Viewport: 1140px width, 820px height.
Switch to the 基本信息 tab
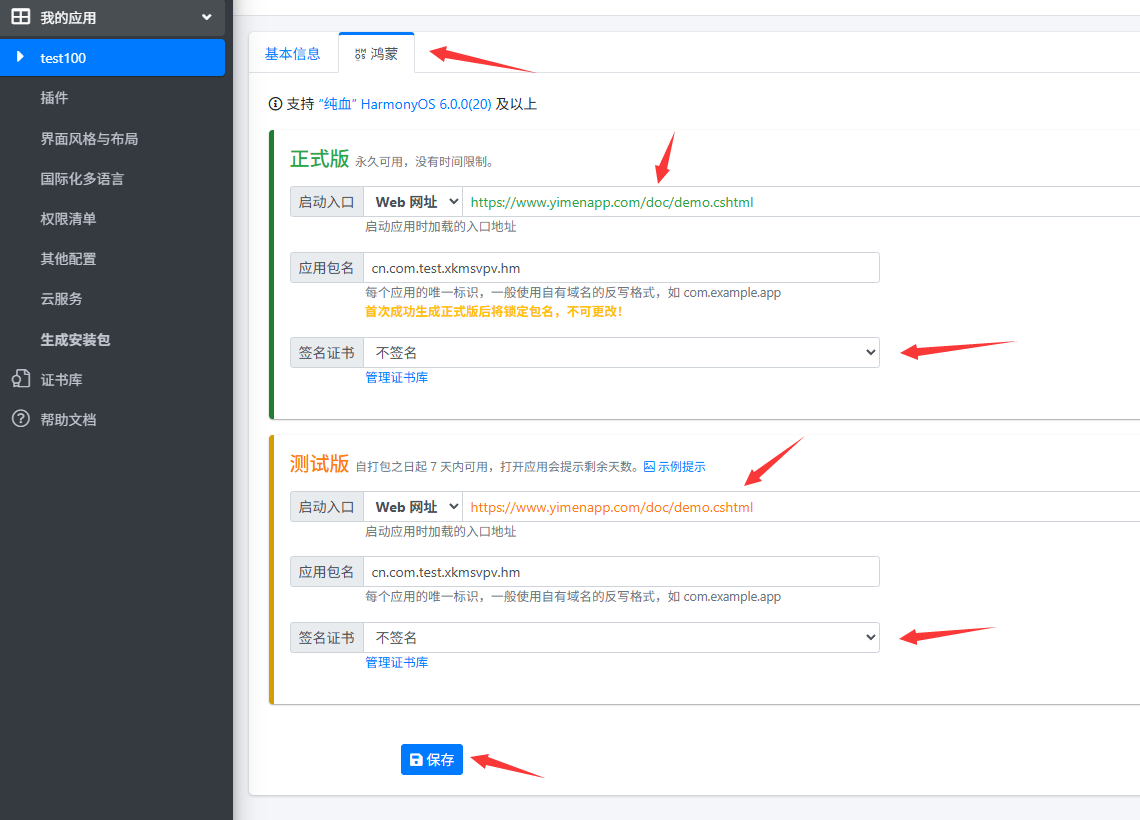(292, 54)
